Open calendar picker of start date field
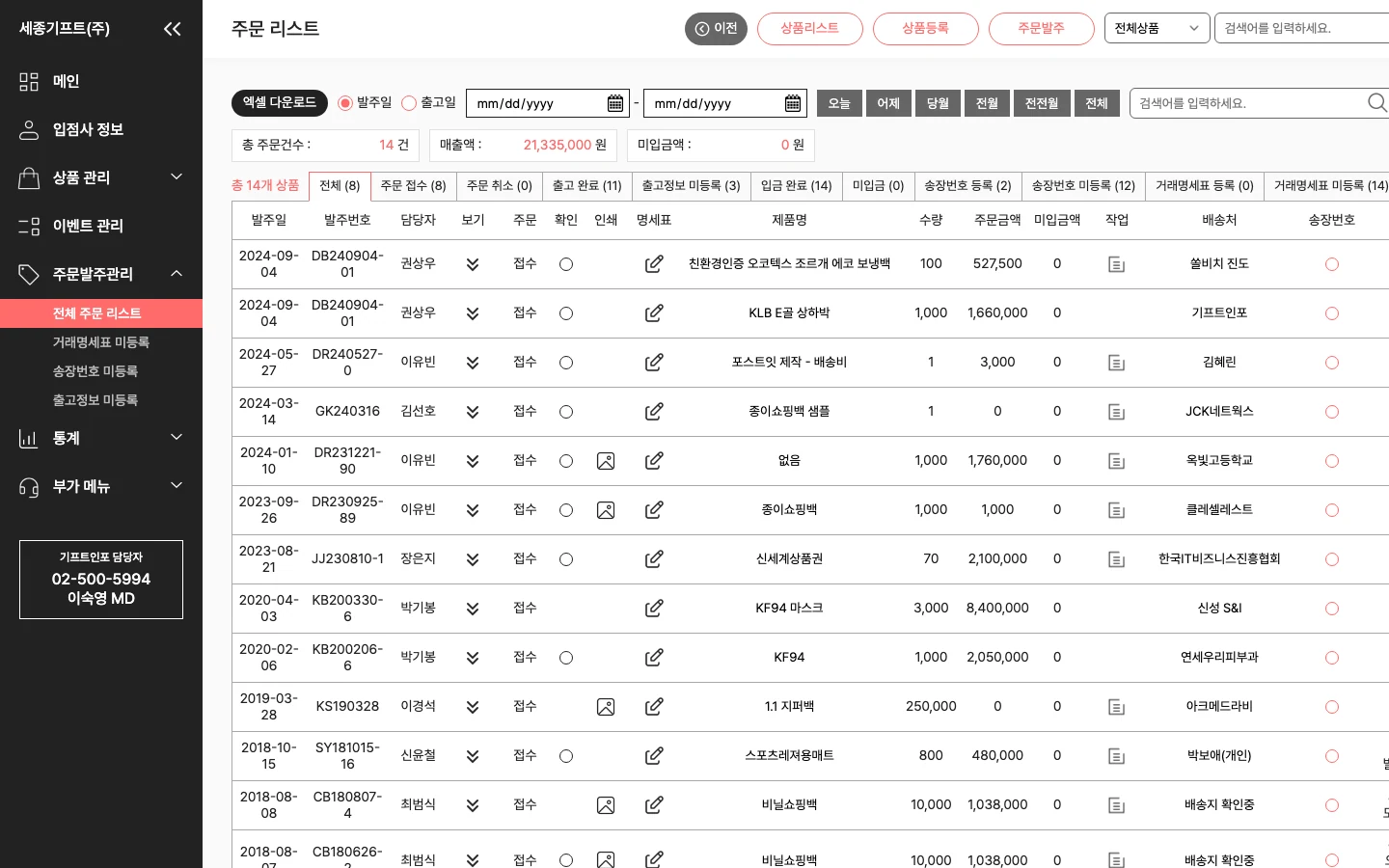This screenshot has height=868, width=1389. tap(615, 103)
